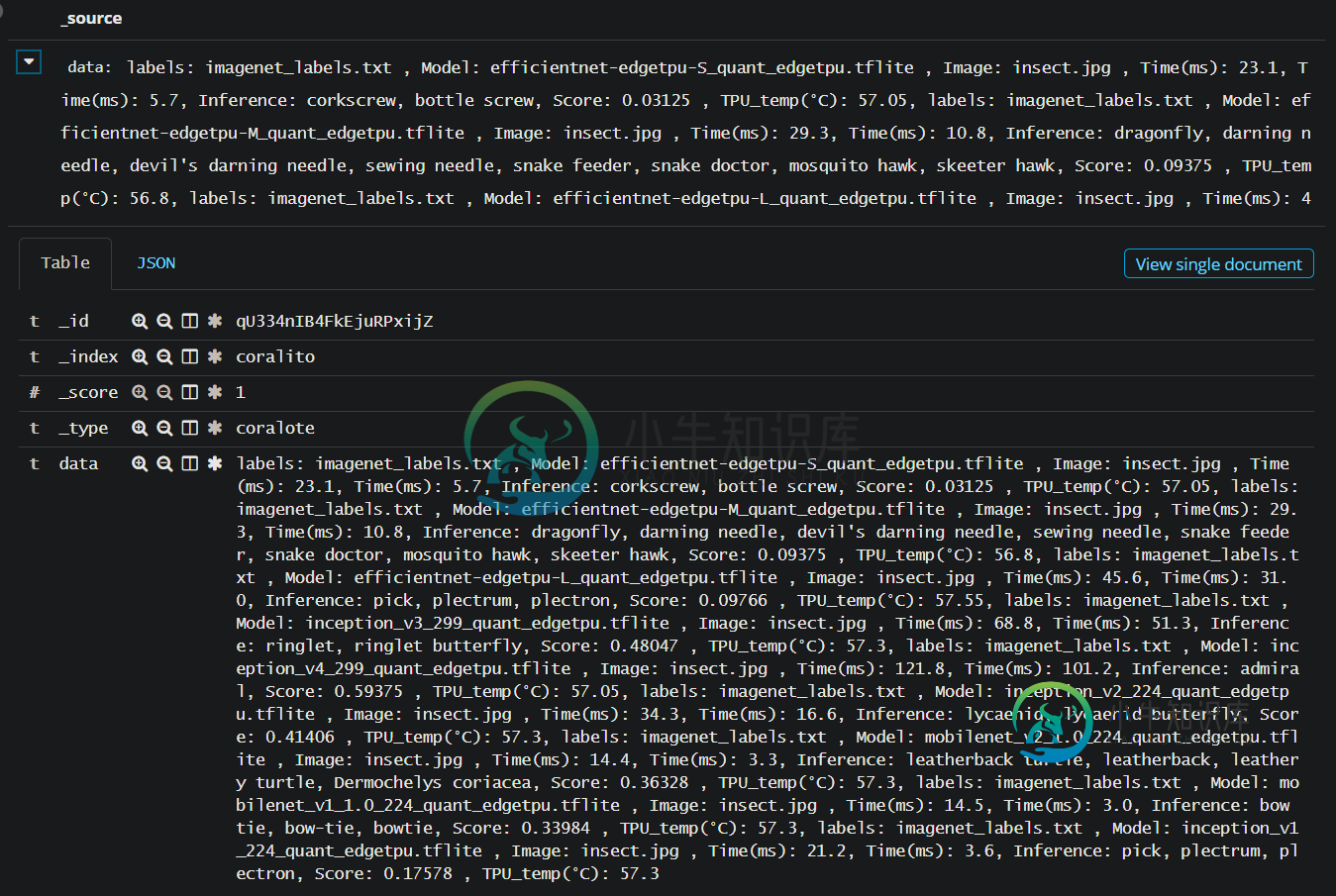Filter for value on data row

point(140,463)
